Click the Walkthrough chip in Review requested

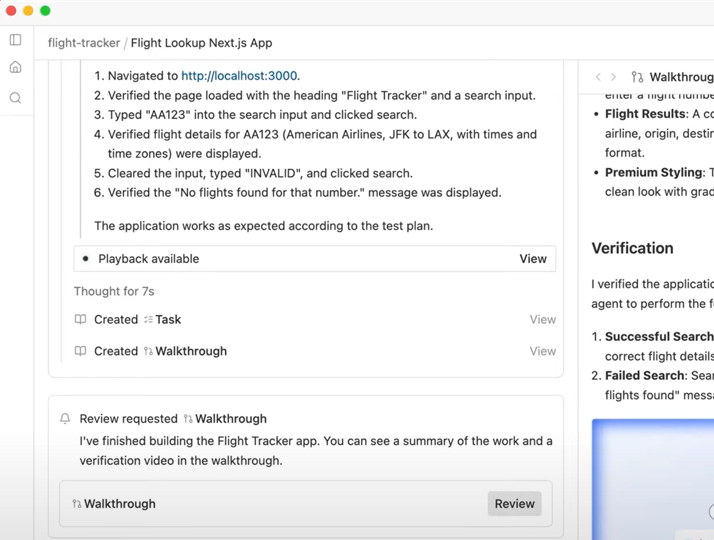click(x=224, y=419)
